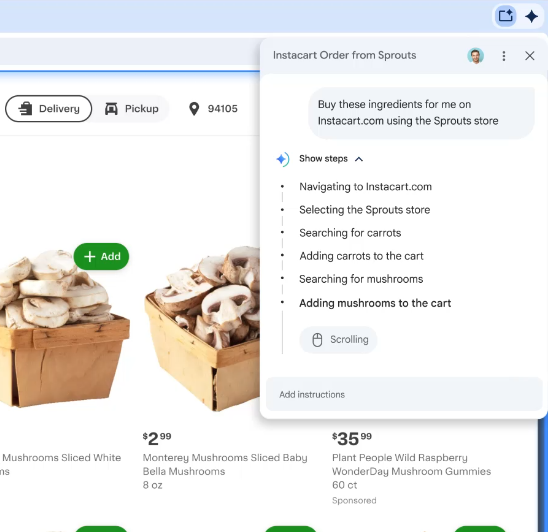Click the Adding mushrooms to the cart step
Image resolution: width=549 pixels, height=532 pixels.
click(375, 303)
